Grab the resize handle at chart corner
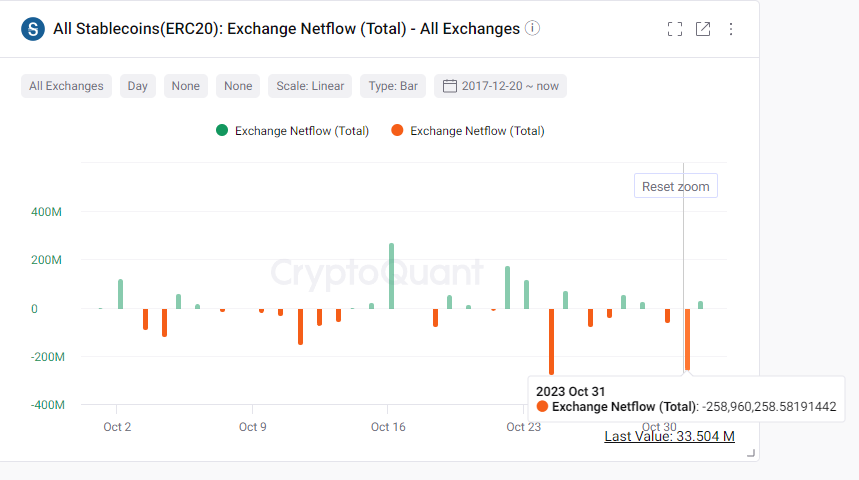The height and width of the screenshot is (480, 859). point(751,453)
